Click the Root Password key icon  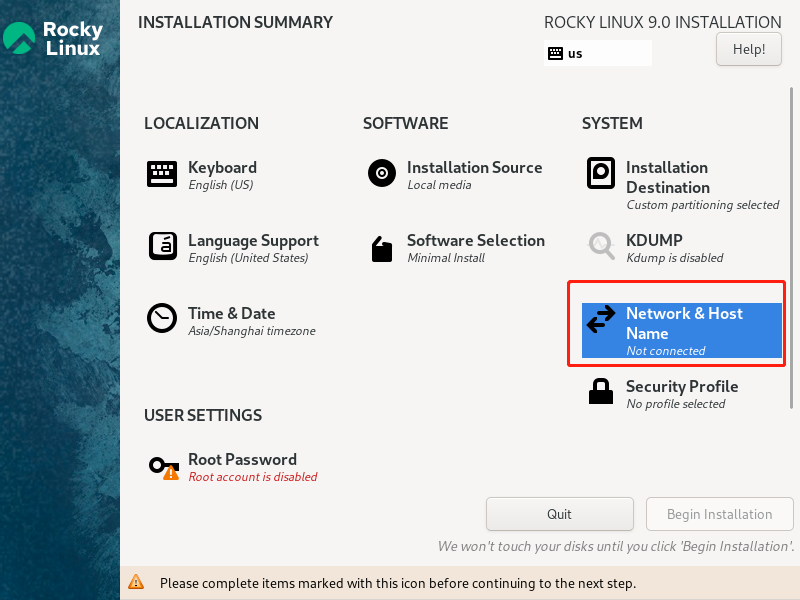pyautogui.click(x=163, y=467)
